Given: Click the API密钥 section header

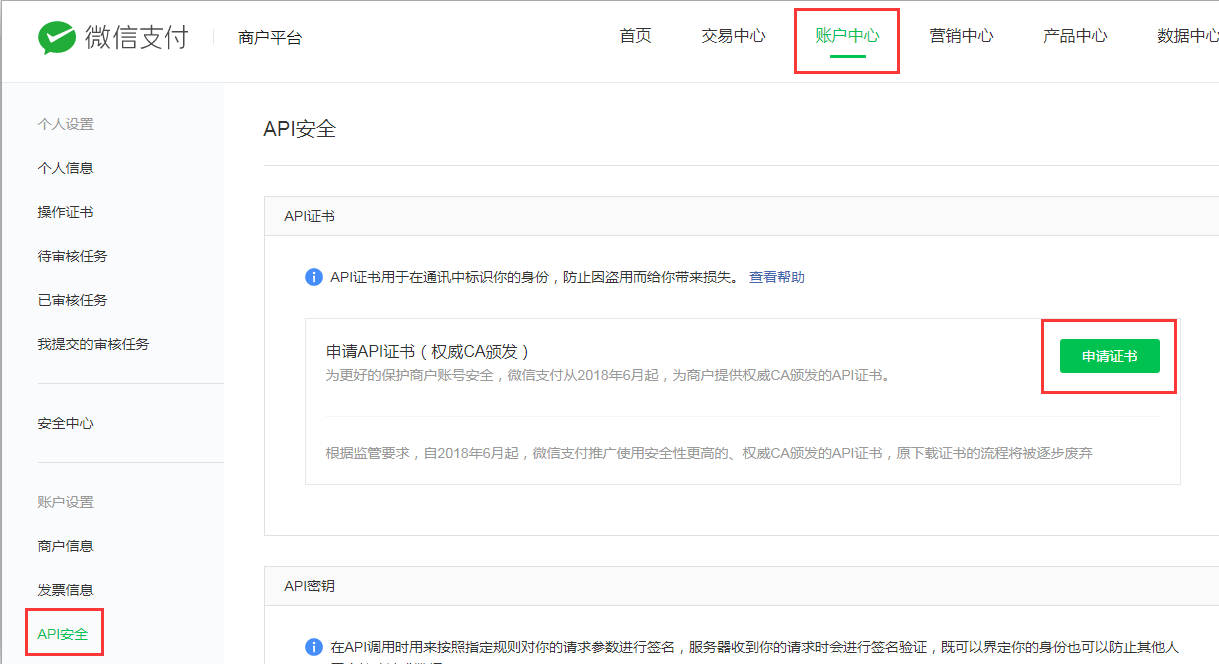Looking at the screenshot, I should point(309,586).
